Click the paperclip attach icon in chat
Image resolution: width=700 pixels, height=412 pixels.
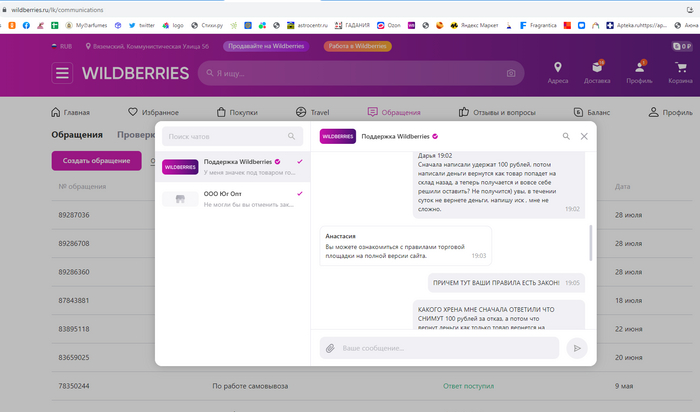point(330,348)
